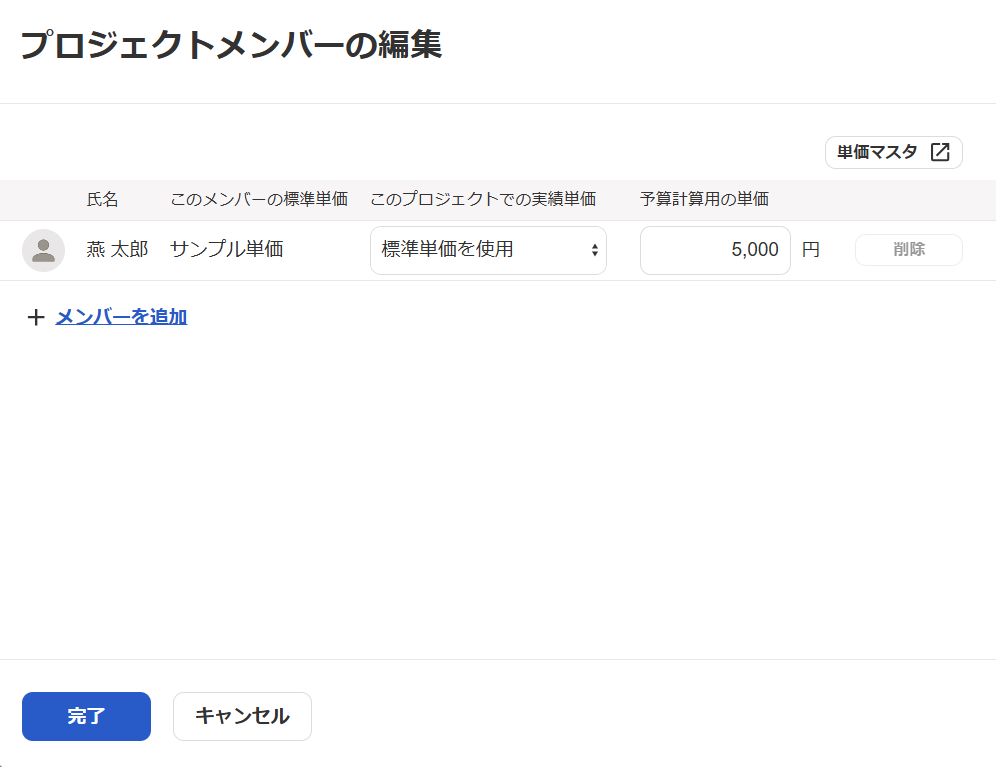Click the 氏名 column header
The image size is (996, 767).
click(102, 200)
